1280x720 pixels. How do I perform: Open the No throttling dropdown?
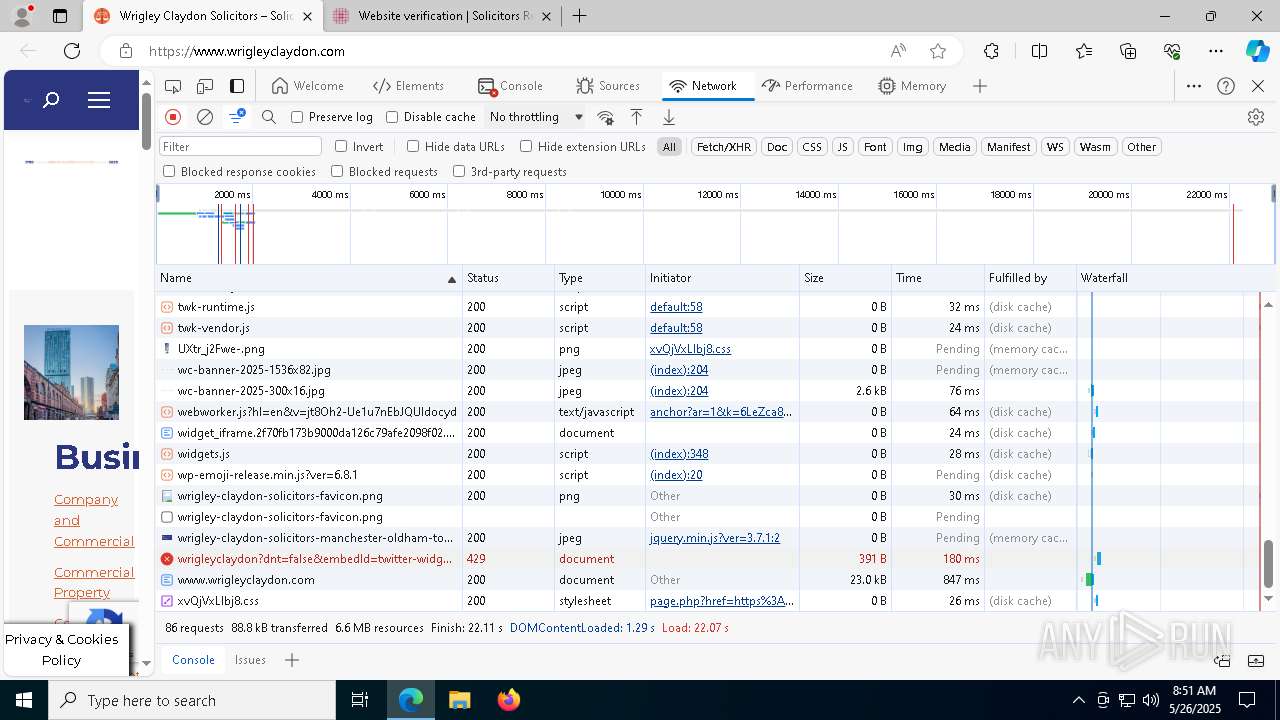coord(536,117)
